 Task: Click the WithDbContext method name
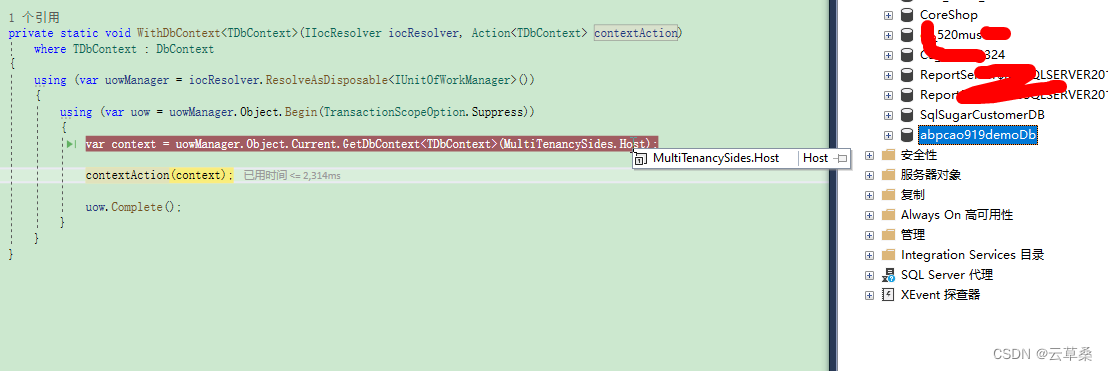tap(179, 33)
